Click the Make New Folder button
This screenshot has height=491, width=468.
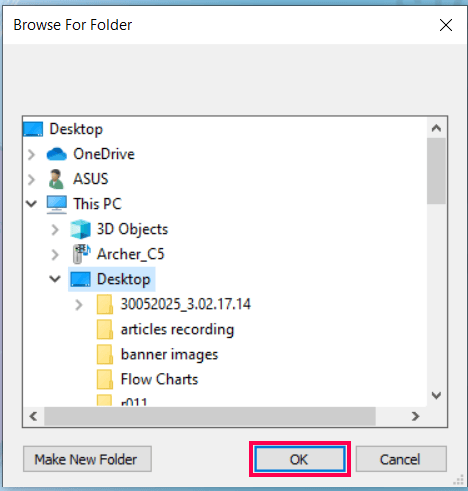click(x=87, y=459)
